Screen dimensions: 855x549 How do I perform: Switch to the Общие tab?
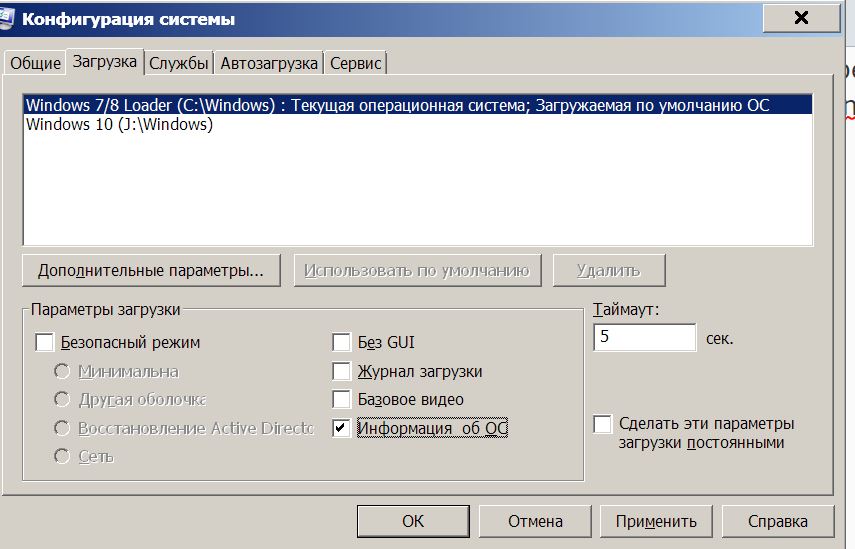35,63
